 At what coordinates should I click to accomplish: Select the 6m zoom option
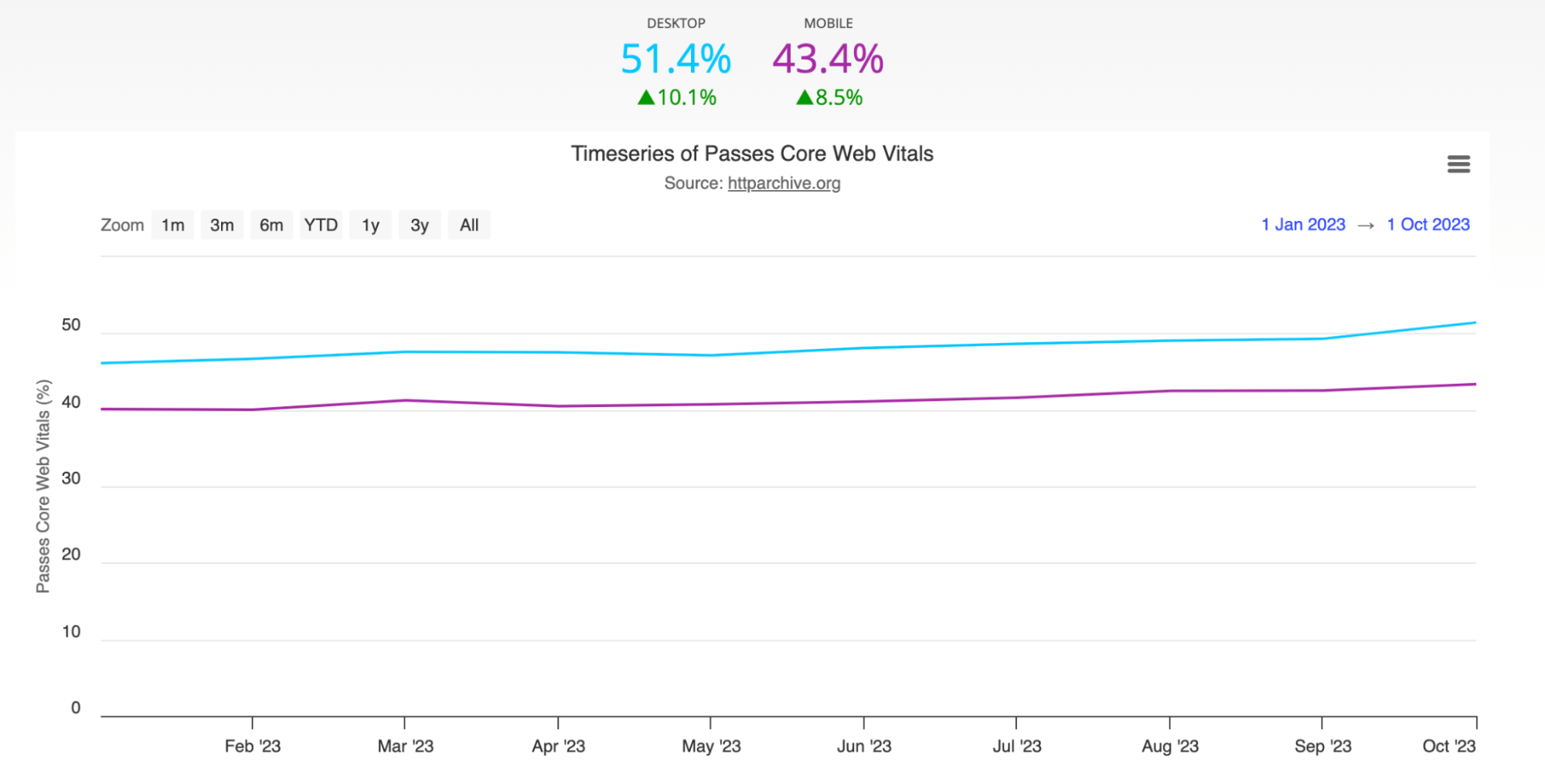pyautogui.click(x=271, y=226)
